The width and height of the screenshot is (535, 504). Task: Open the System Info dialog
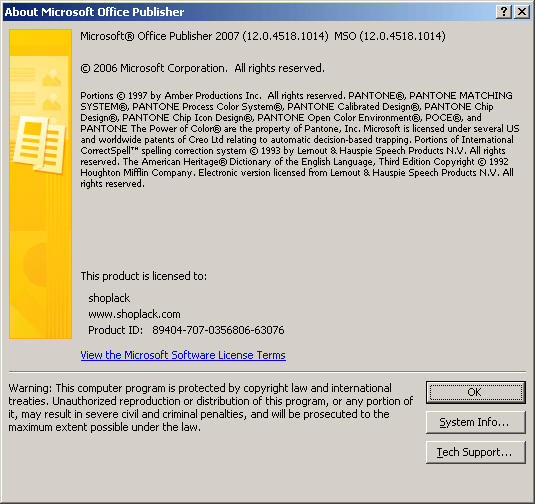tap(476, 422)
